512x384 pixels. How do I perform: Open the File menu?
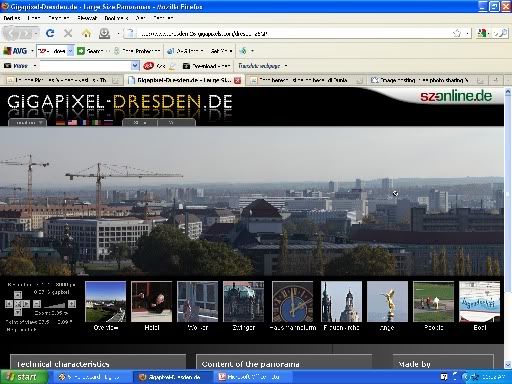12,18
